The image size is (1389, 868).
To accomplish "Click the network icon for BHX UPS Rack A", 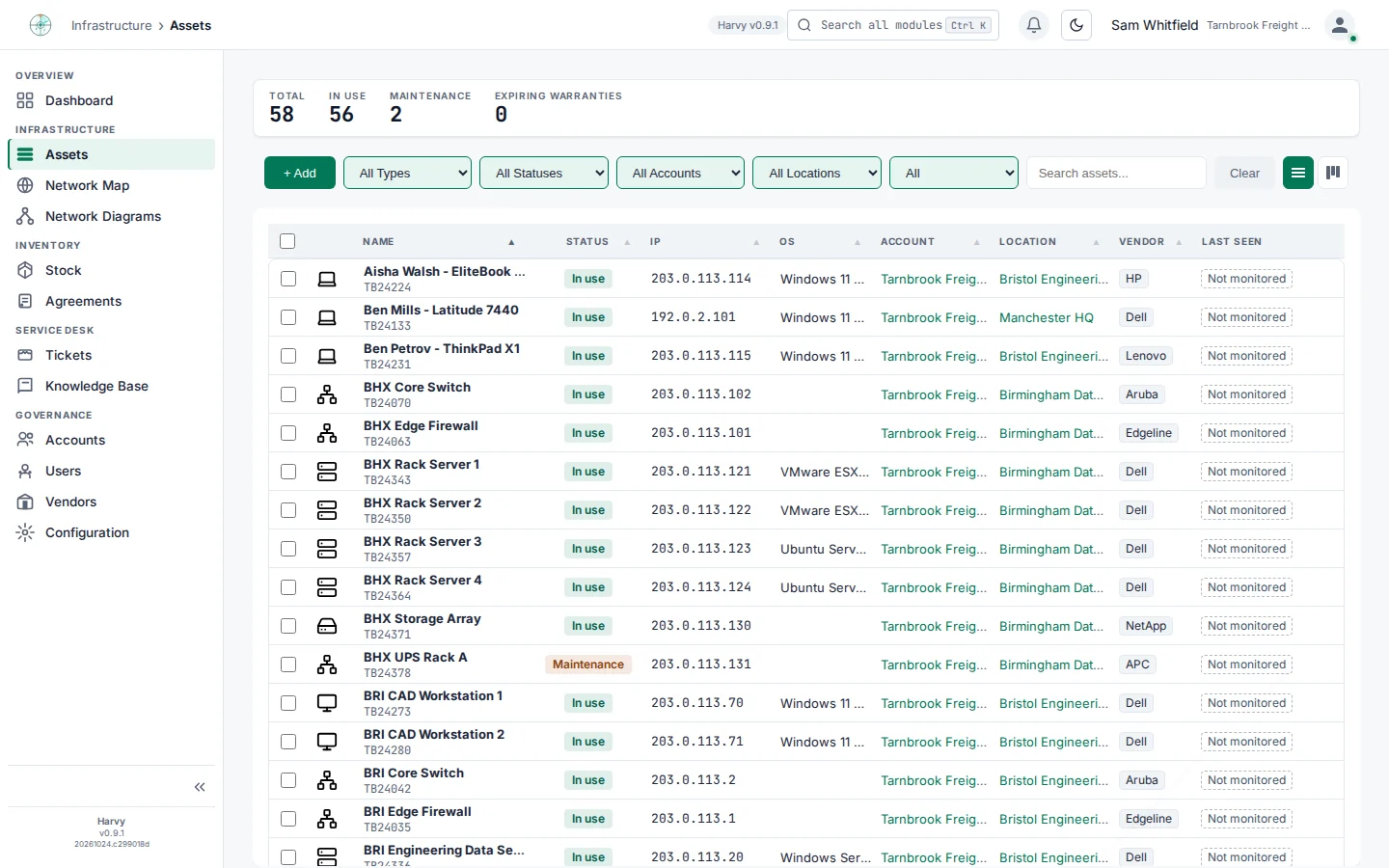I will point(327,665).
